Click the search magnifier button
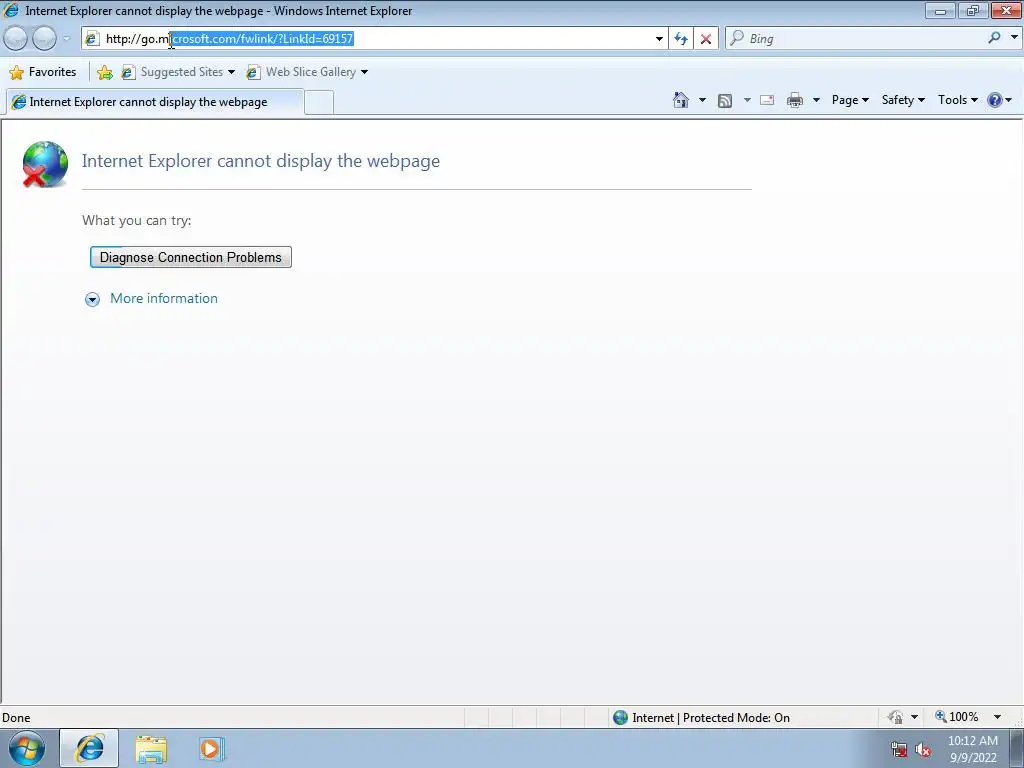Screen dimensions: 1024x768 (995, 38)
